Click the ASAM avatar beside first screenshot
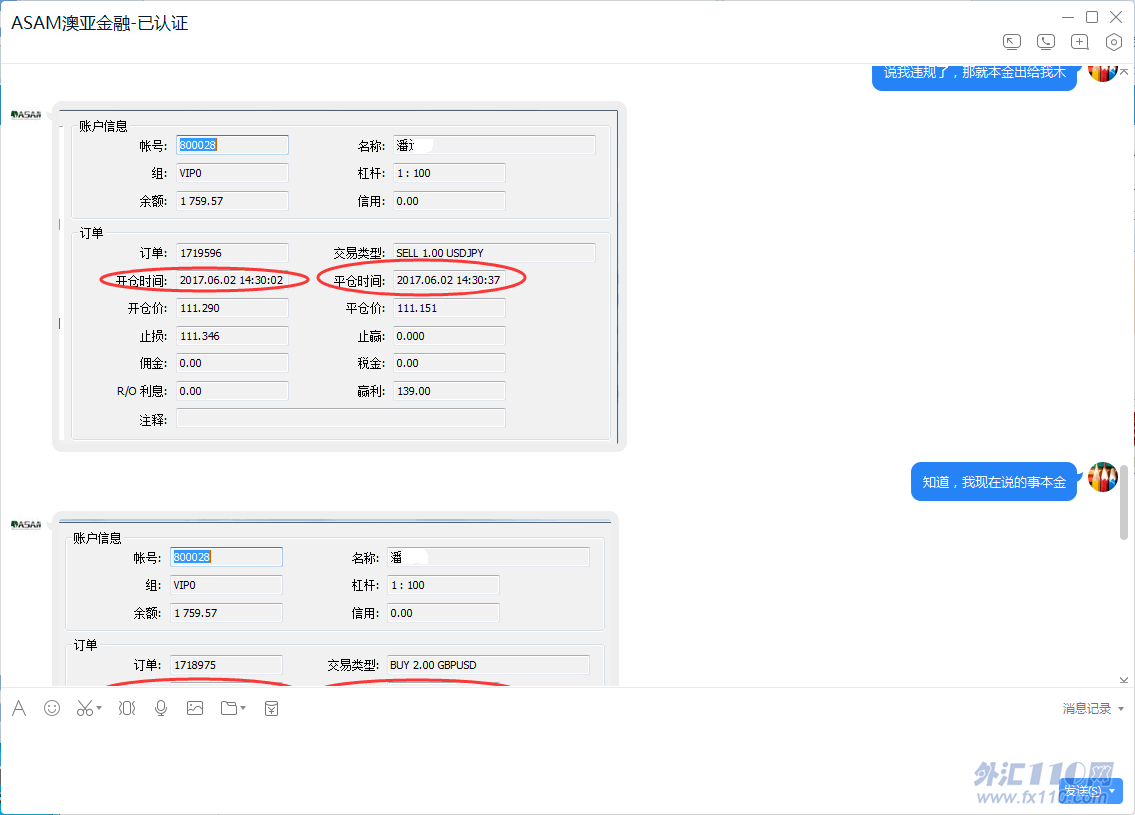 coord(26,114)
